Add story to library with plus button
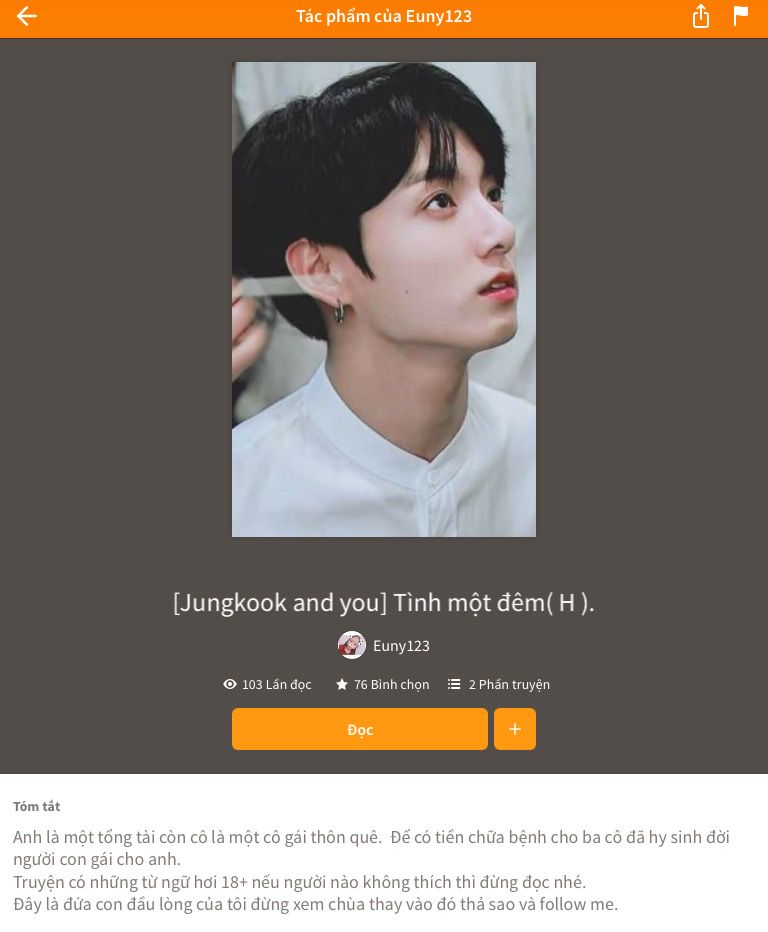The image size is (768, 932). point(515,729)
